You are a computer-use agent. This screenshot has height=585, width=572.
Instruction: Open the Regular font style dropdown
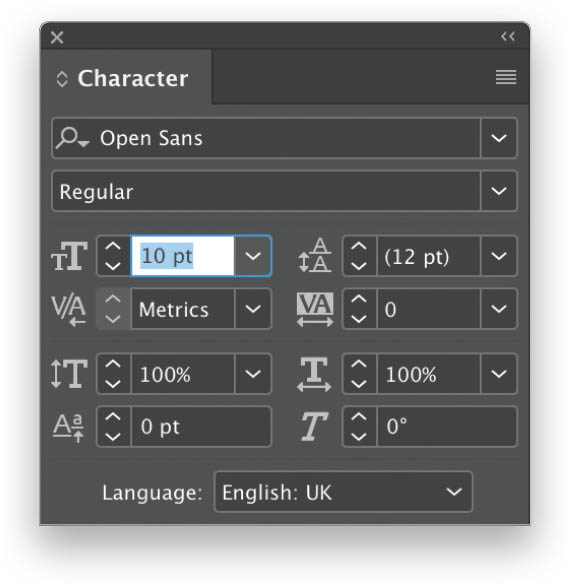tap(499, 191)
